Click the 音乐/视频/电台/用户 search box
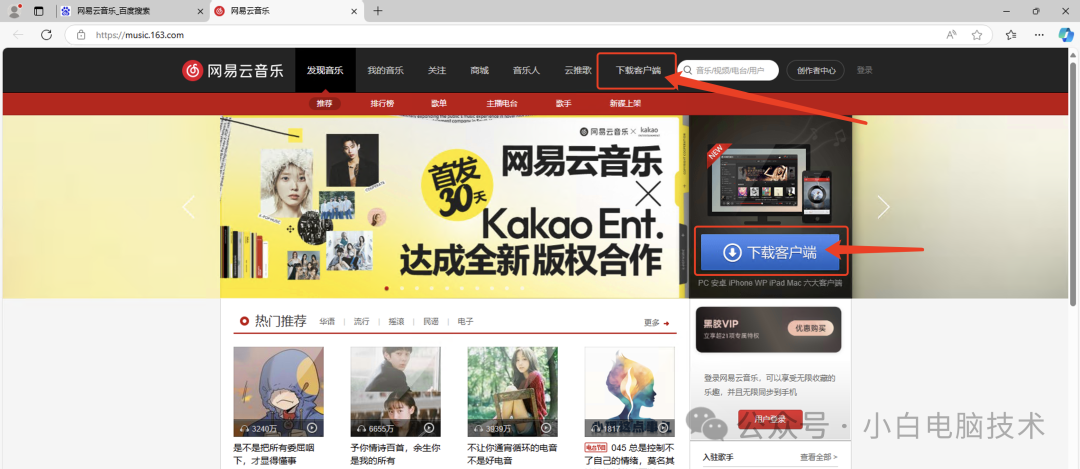 [728, 70]
